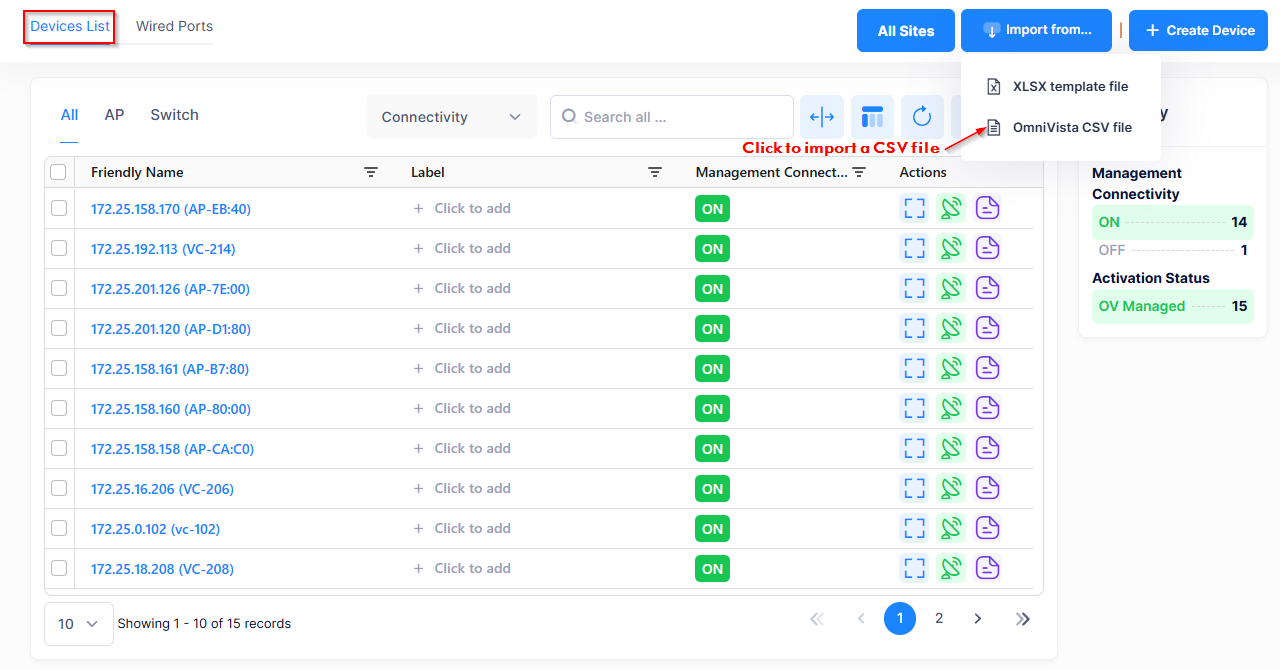Image resolution: width=1280 pixels, height=670 pixels.
Task: Select the Switch filter tab
Action: [174, 115]
